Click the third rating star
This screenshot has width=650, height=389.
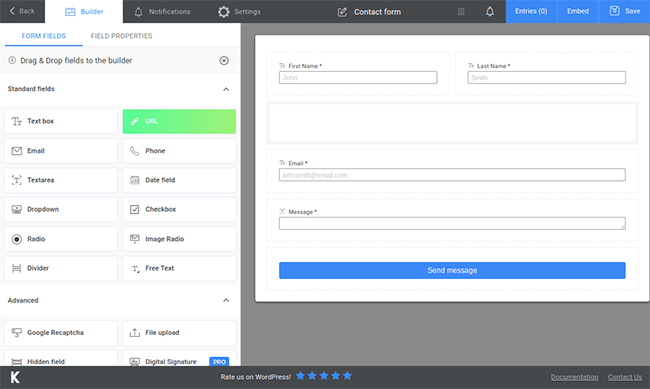[324, 376]
